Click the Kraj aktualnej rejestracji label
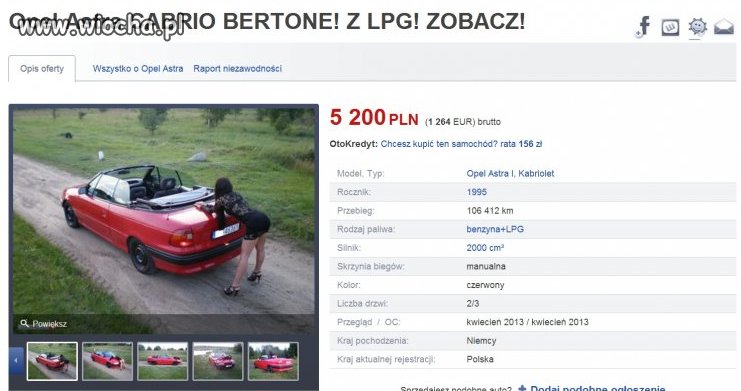The width and height of the screenshot is (741, 391). pos(386,359)
